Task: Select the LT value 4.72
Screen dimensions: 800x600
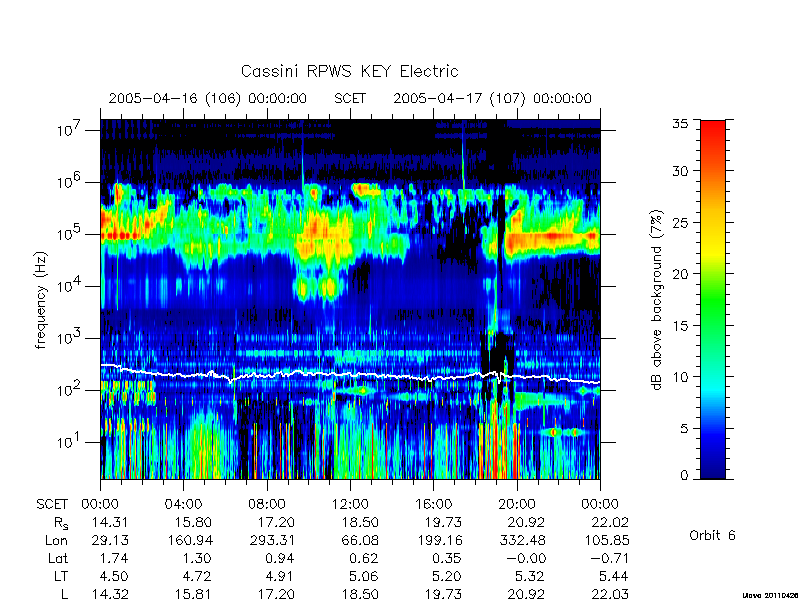Action: point(196,577)
